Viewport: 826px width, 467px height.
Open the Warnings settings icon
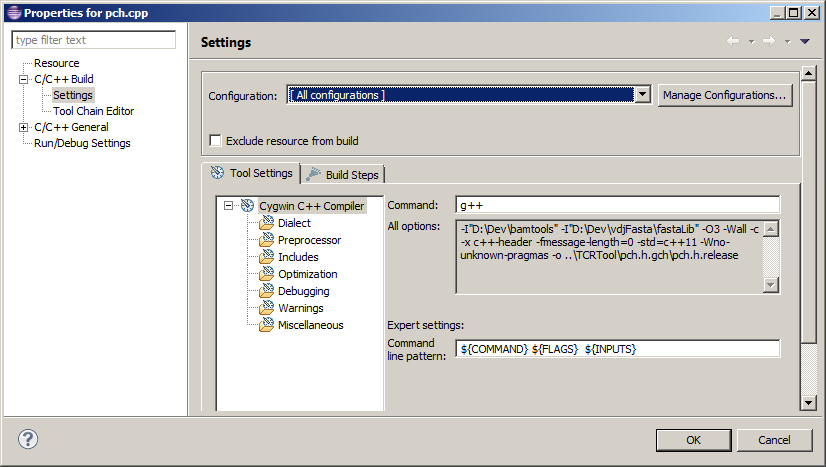click(x=266, y=308)
